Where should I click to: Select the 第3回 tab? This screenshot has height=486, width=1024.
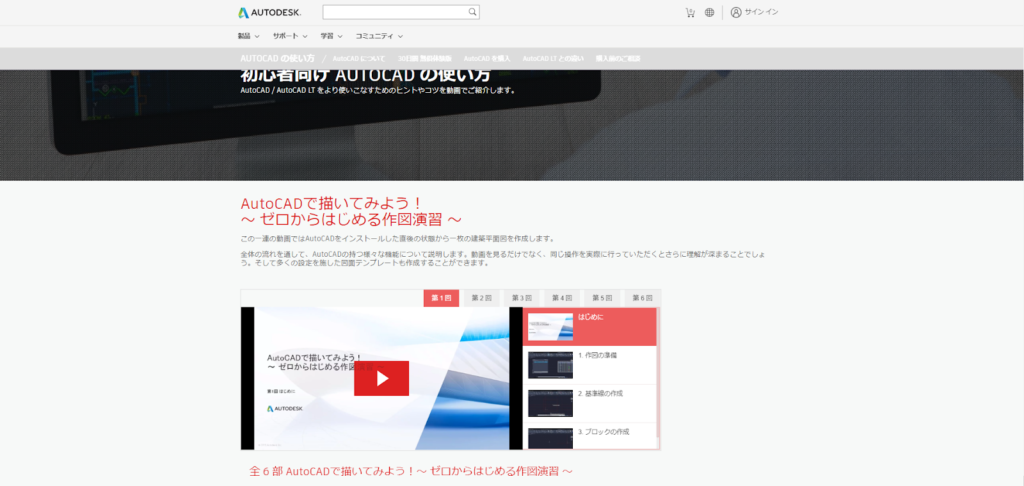tap(522, 298)
